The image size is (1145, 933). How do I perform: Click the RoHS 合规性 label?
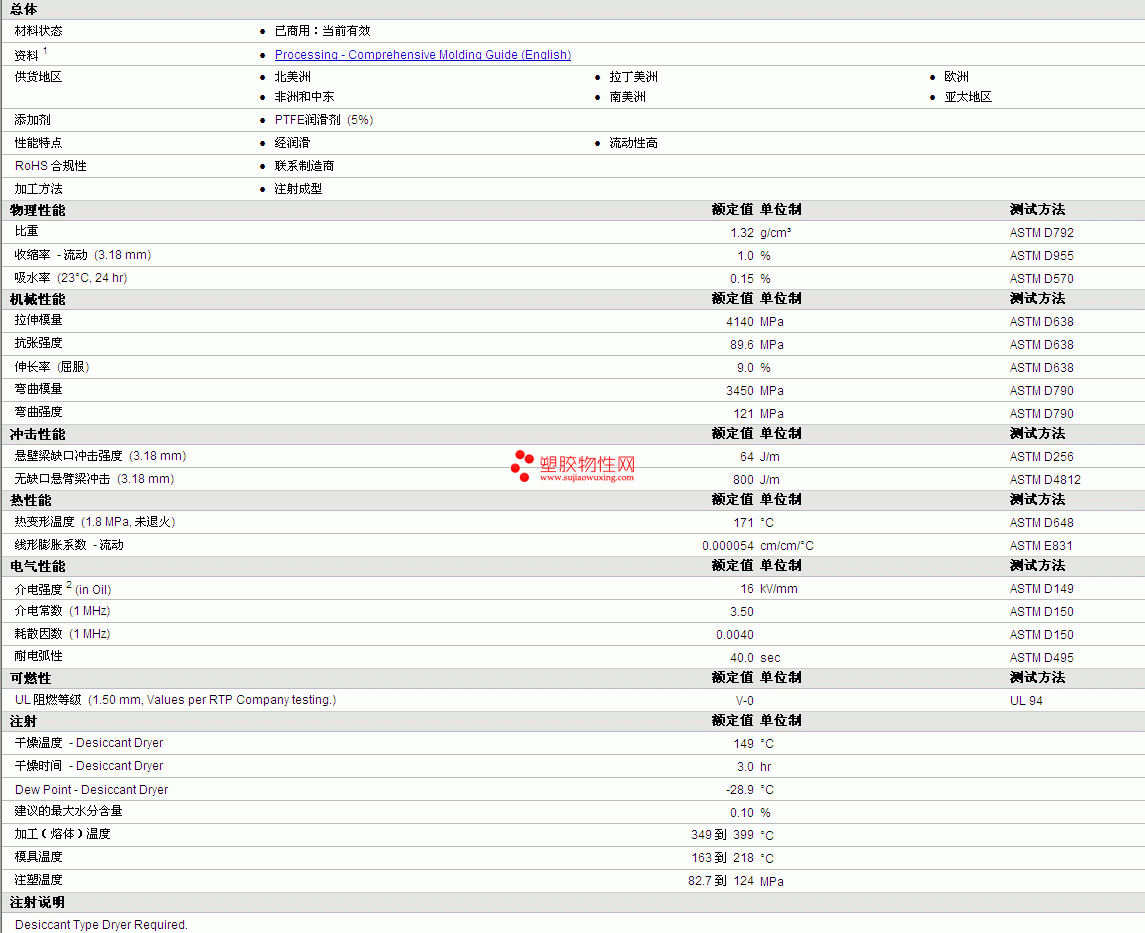50,166
